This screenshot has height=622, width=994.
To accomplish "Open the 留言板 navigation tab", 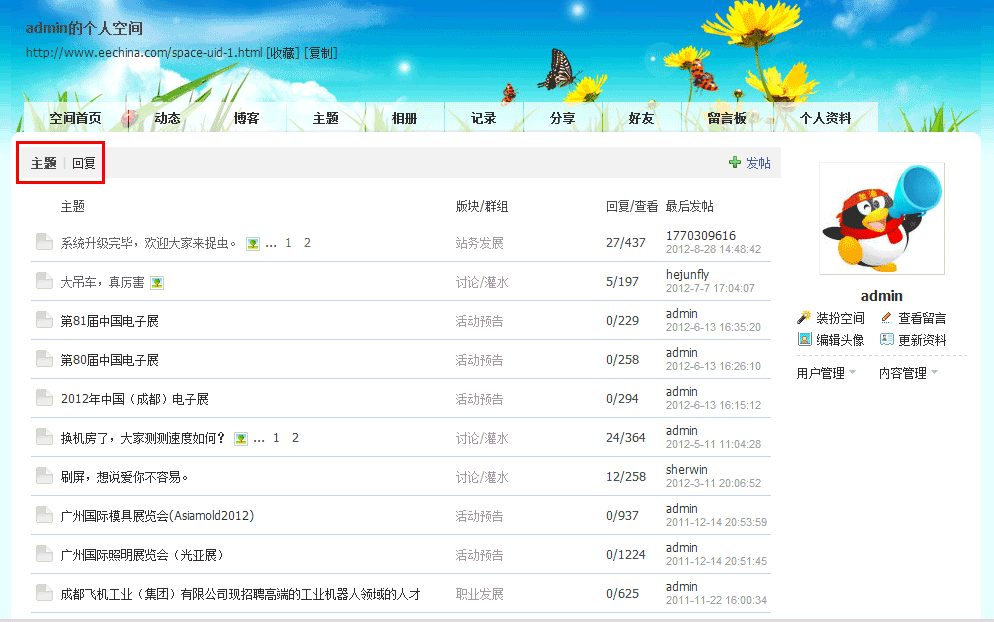I will click(x=727, y=118).
